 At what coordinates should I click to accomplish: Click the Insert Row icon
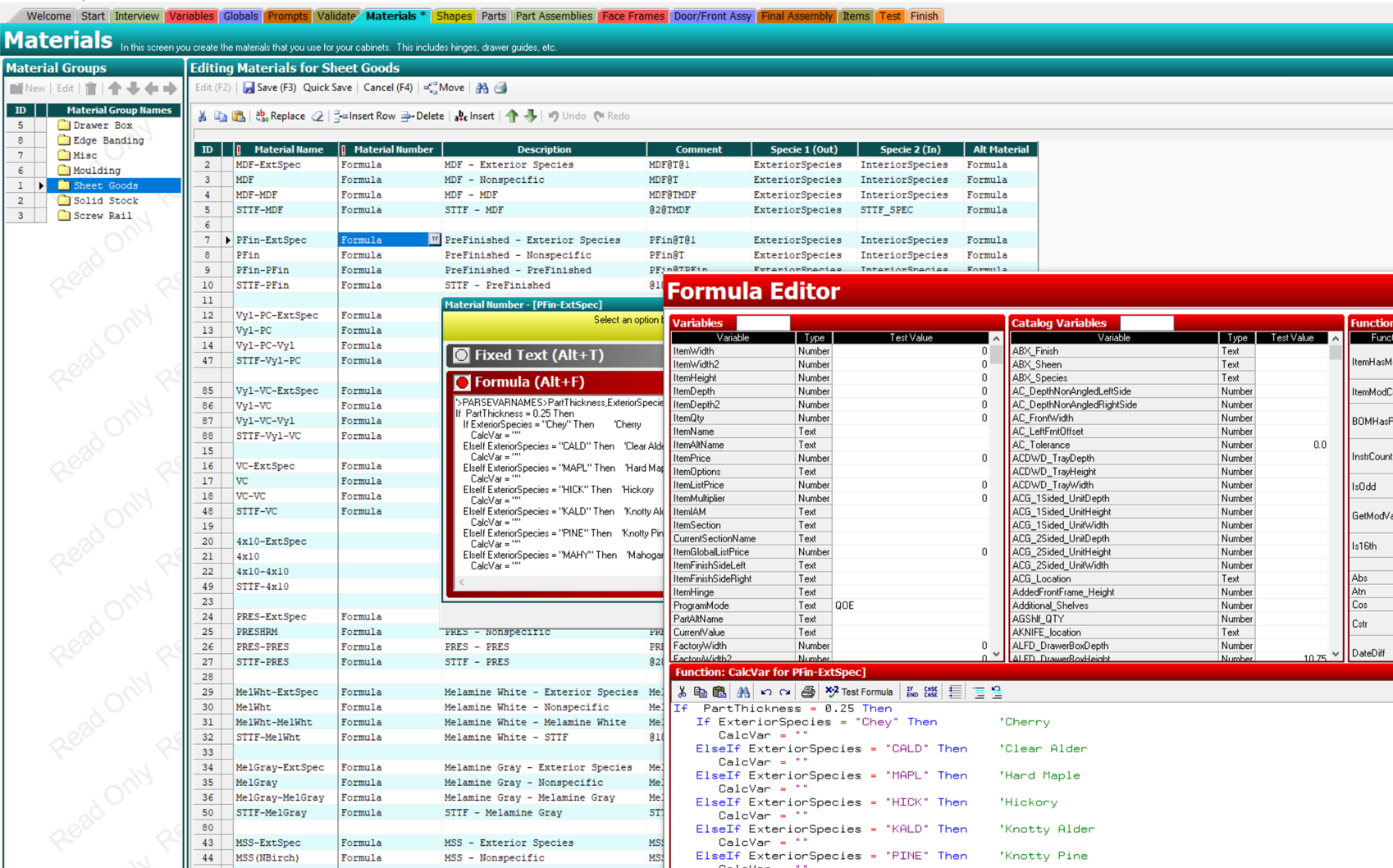click(x=364, y=116)
